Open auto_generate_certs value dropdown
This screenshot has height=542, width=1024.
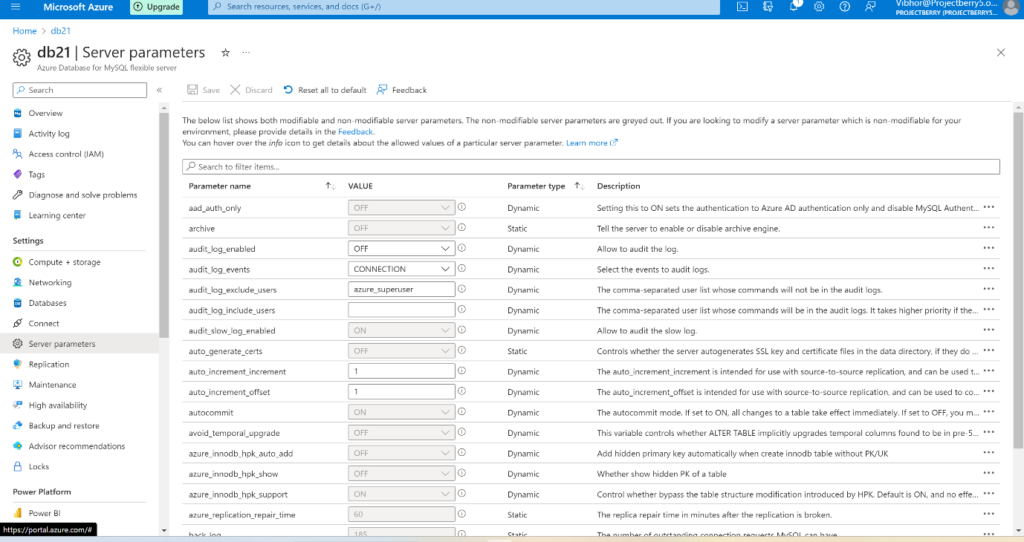[x=401, y=351]
